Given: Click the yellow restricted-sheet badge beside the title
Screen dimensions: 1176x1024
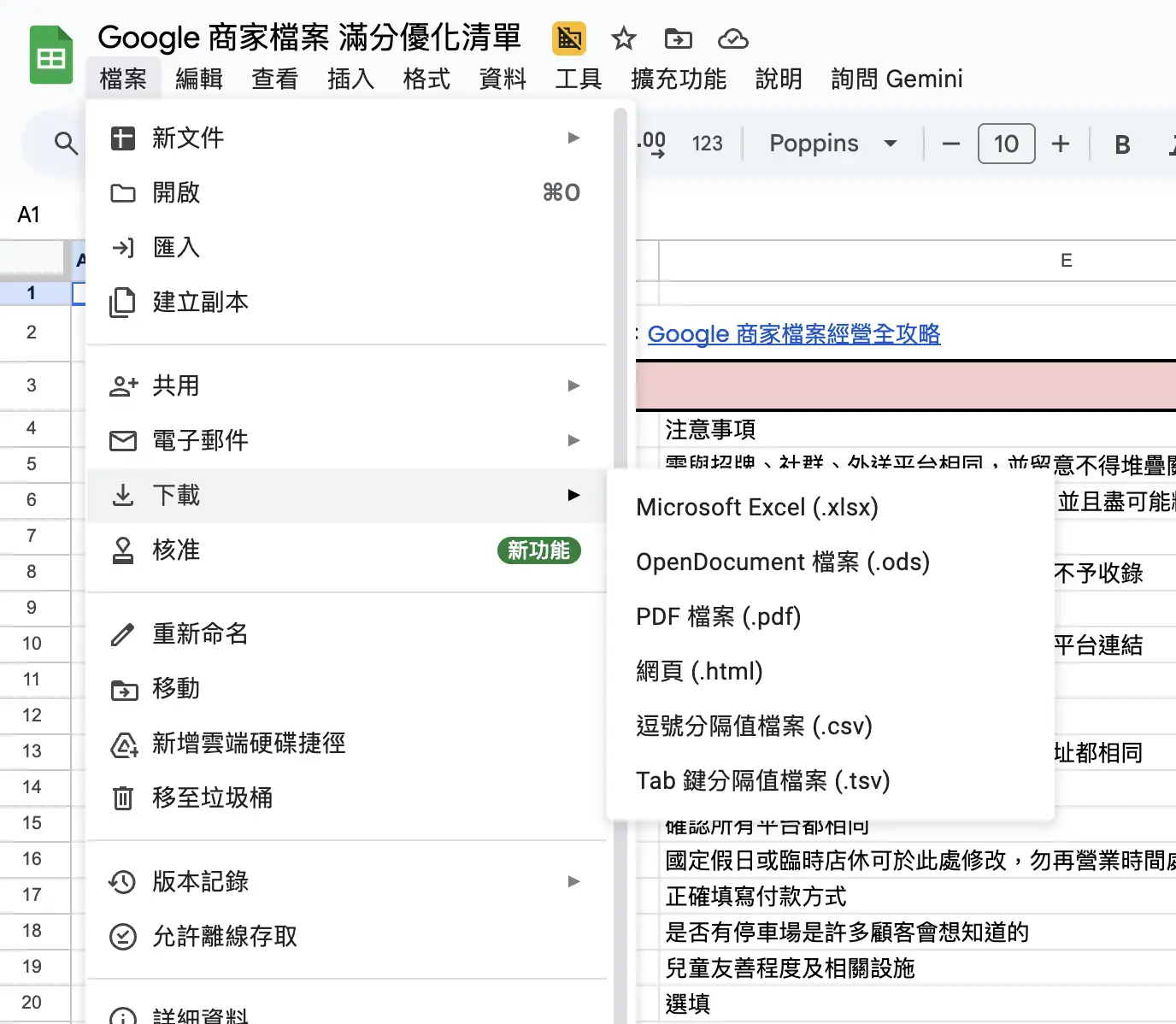Looking at the screenshot, I should (x=568, y=38).
